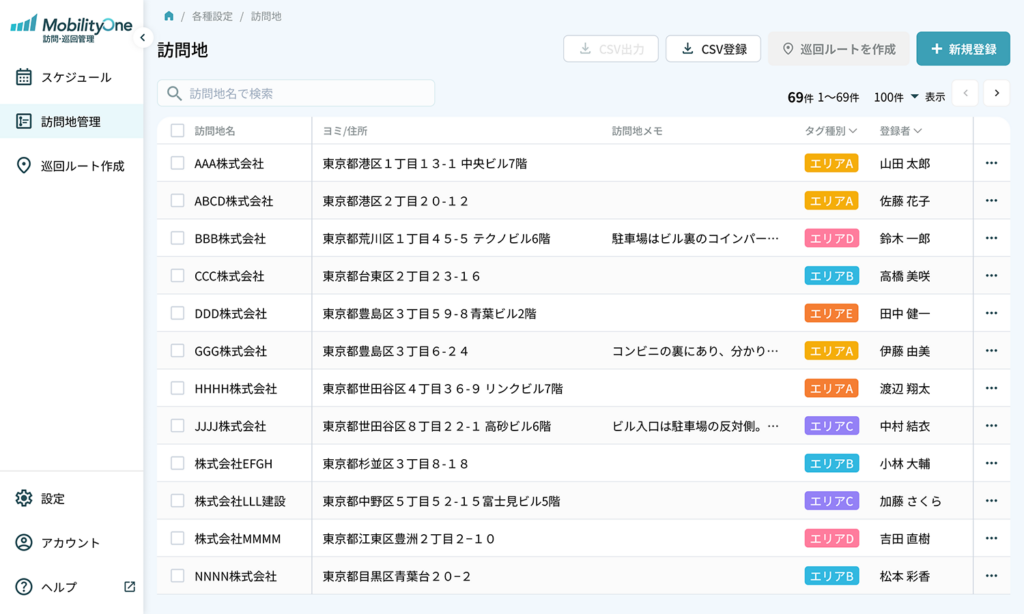The height and width of the screenshot is (614, 1024).
Task: Click the CSV登録 button
Action: [x=713, y=49]
